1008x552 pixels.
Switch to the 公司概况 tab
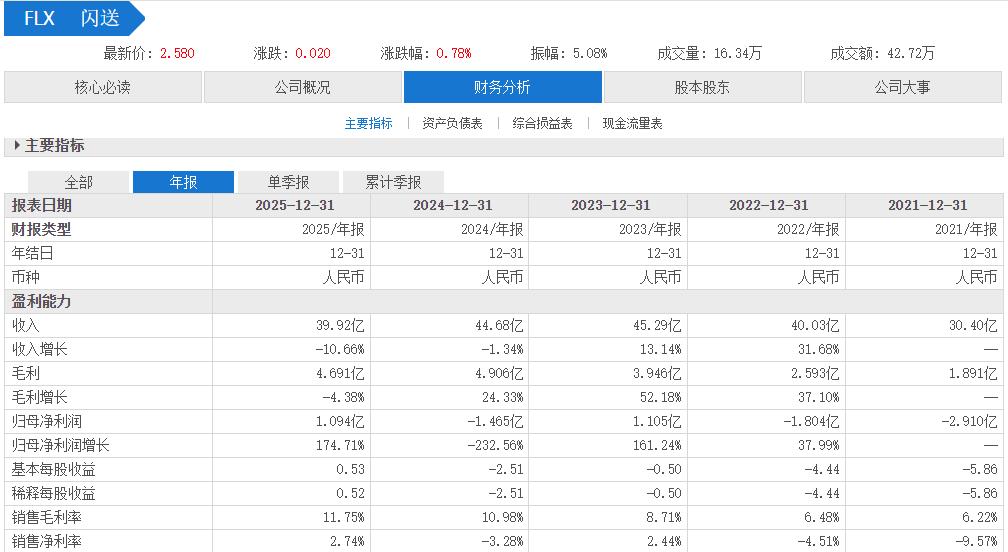tap(303, 87)
